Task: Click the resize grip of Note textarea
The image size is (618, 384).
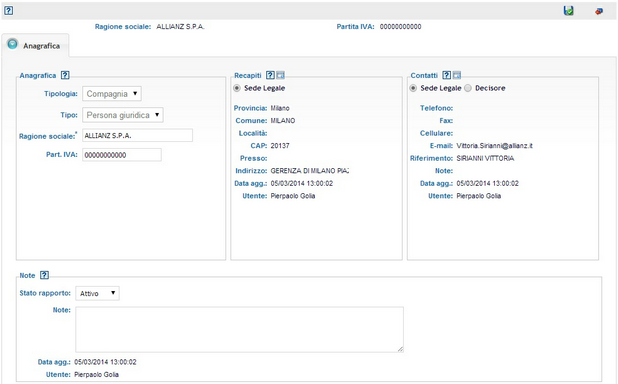Action: click(x=400, y=349)
